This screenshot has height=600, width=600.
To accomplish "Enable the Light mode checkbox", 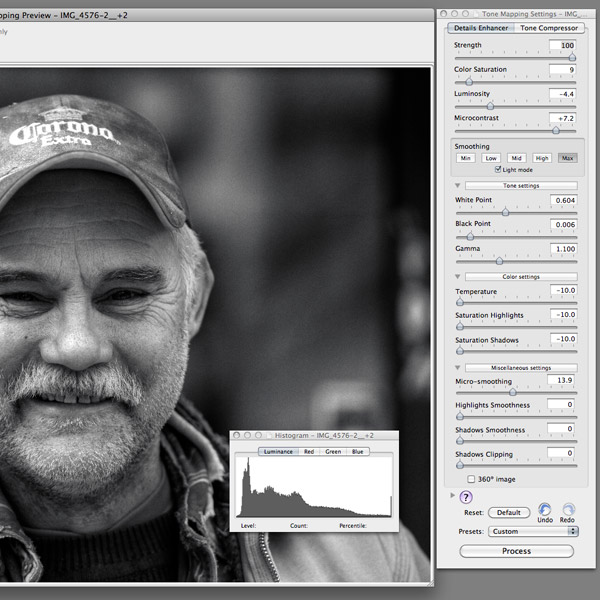I will click(498, 169).
